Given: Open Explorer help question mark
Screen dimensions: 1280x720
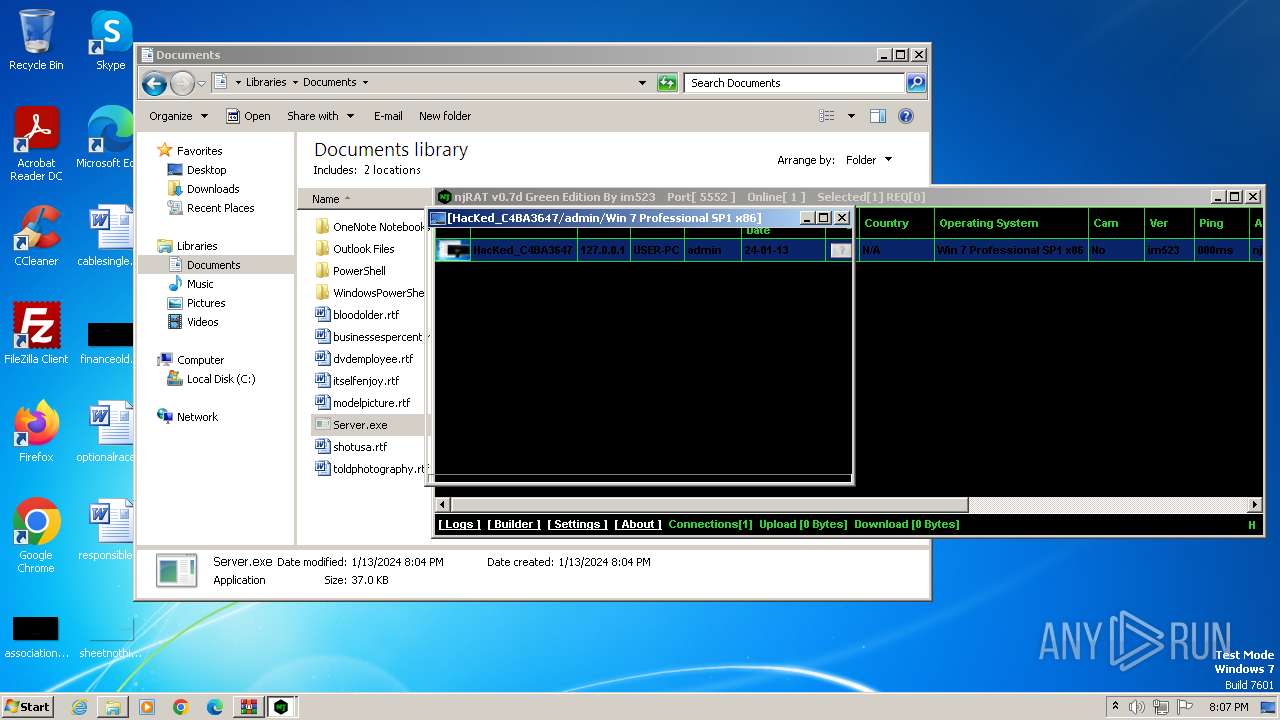Looking at the screenshot, I should pos(906,116).
